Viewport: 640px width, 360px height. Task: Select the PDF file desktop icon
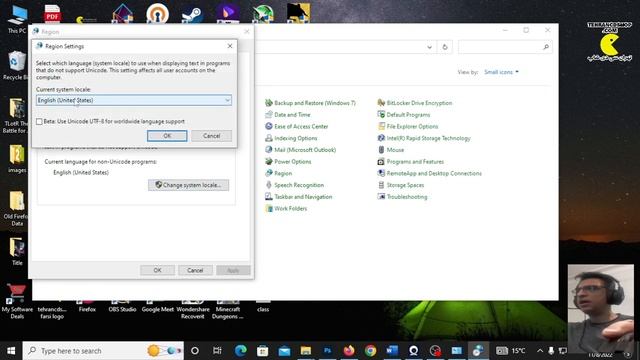pyautogui.click(x=52, y=14)
